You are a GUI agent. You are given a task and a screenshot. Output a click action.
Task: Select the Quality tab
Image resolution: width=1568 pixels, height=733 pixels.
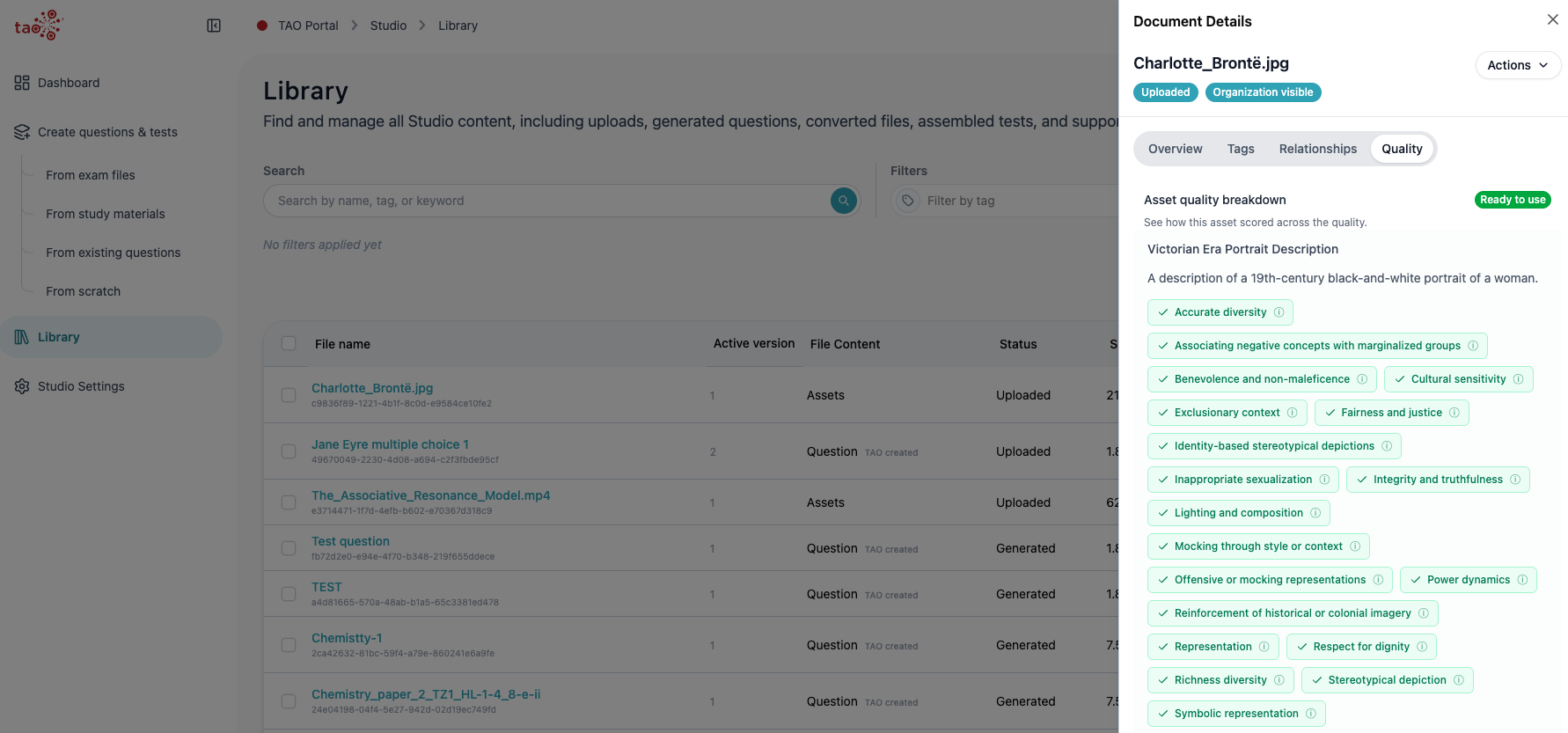click(1402, 149)
